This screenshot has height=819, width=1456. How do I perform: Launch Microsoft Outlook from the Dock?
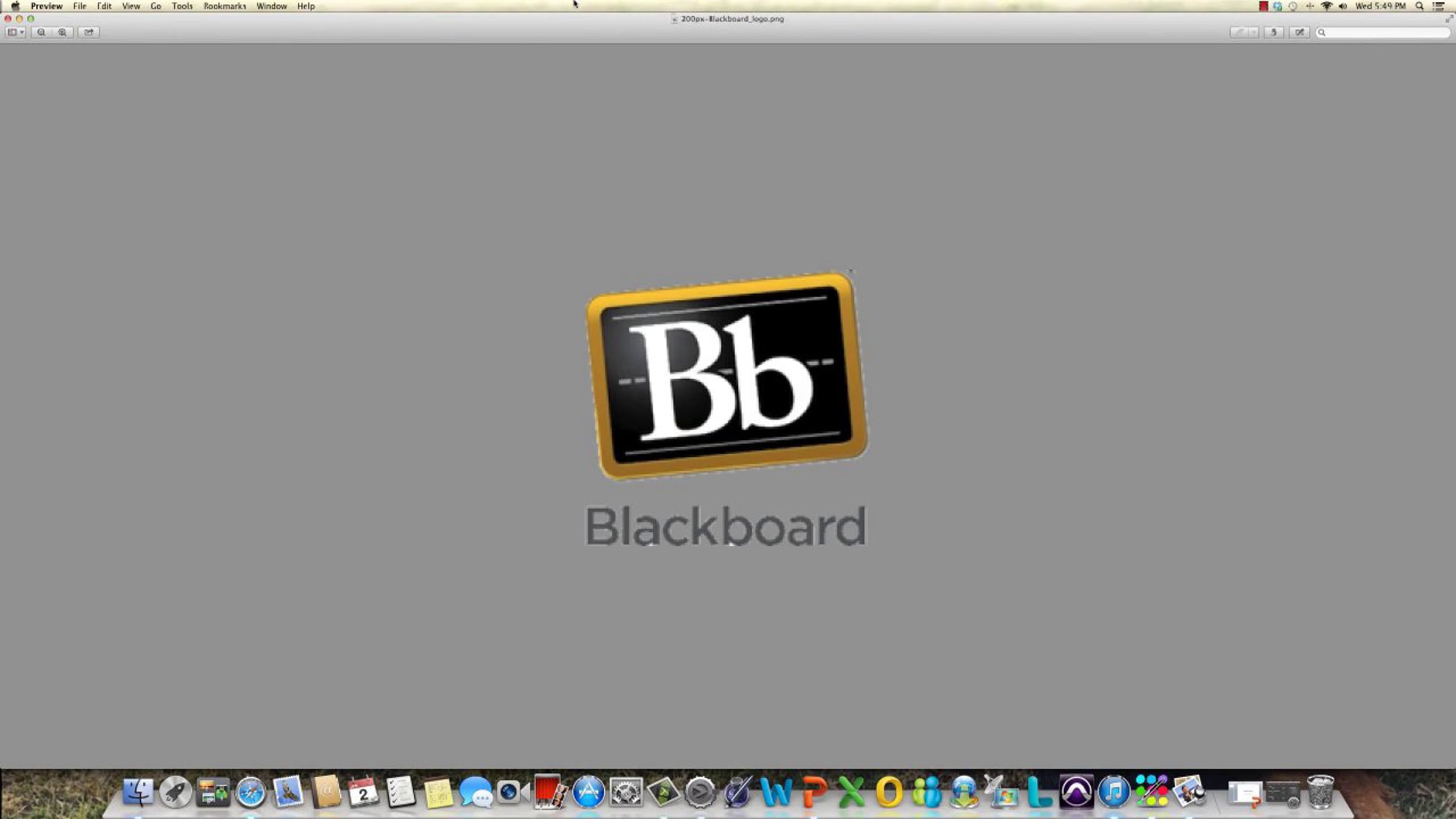pyautogui.click(x=889, y=792)
